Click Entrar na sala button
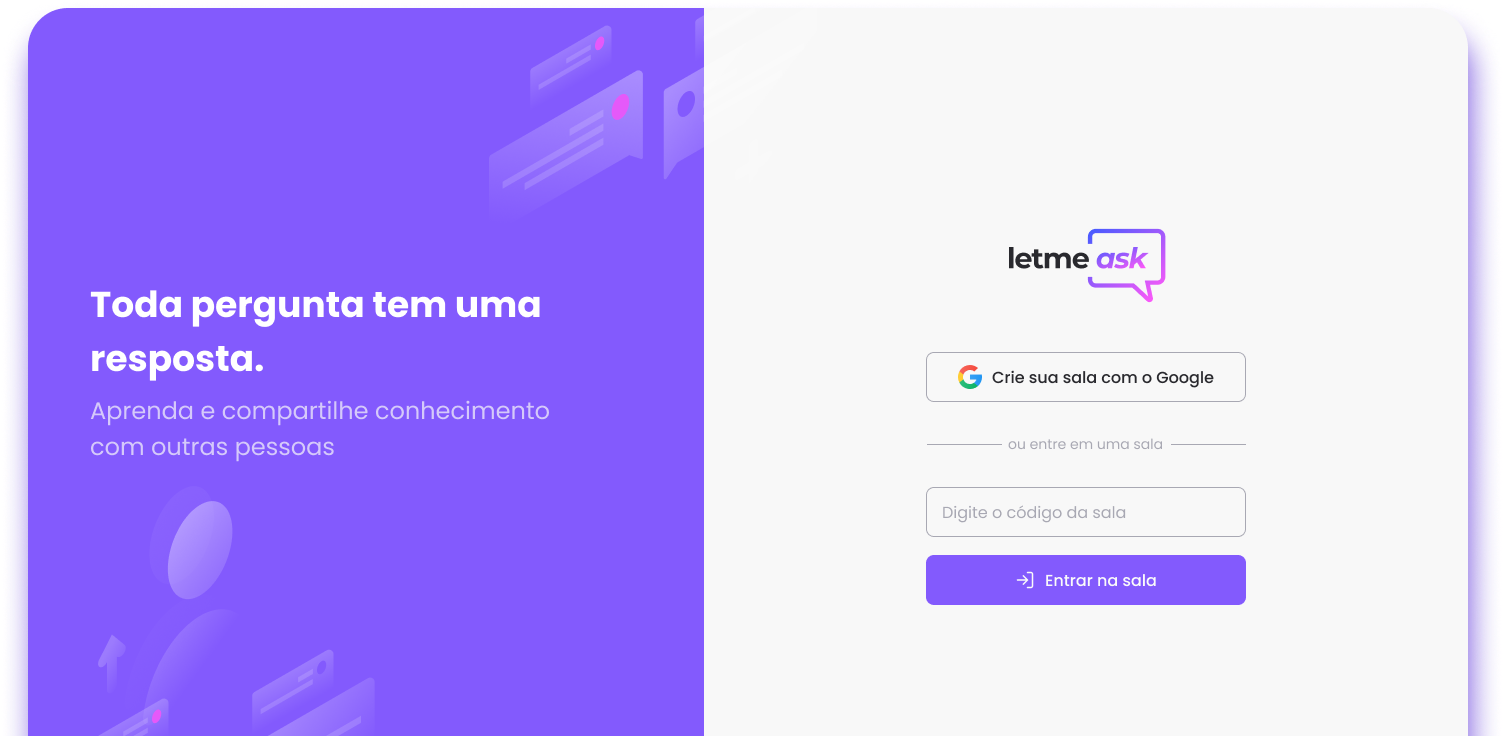Viewport: 1504px width, 736px height. tap(1086, 580)
